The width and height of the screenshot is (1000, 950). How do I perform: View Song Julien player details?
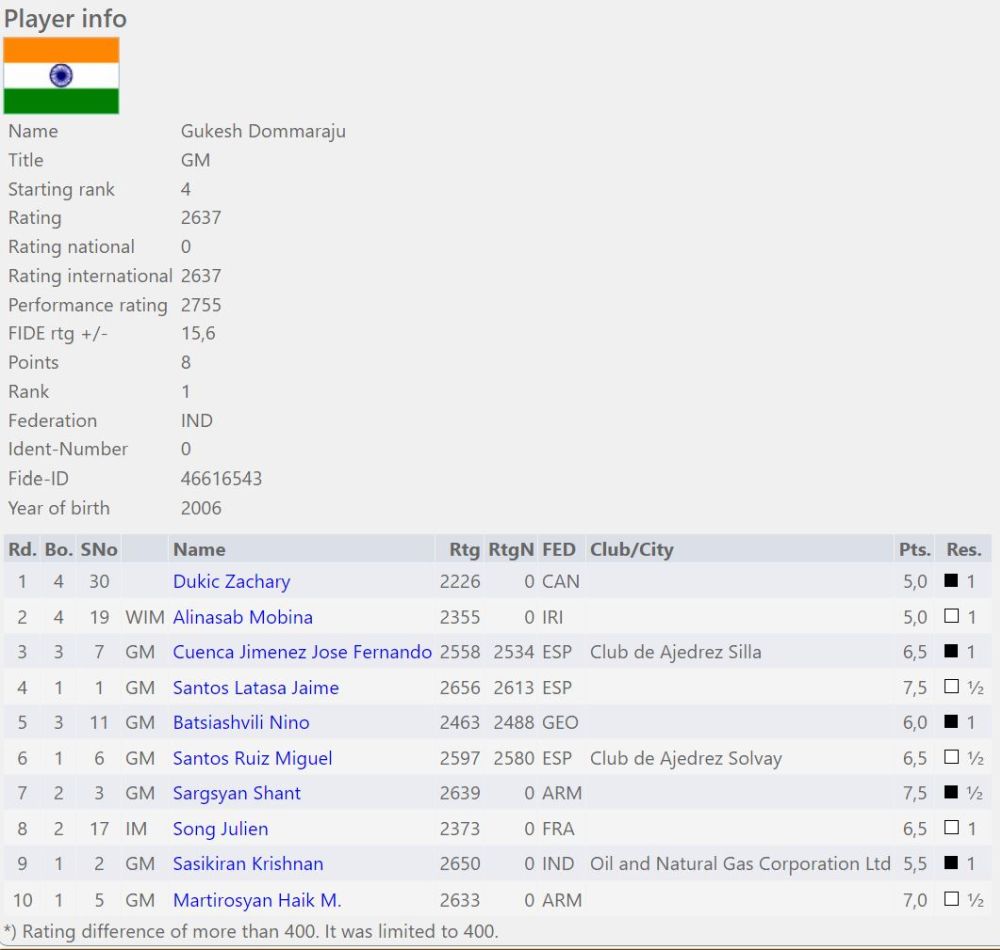(x=220, y=829)
